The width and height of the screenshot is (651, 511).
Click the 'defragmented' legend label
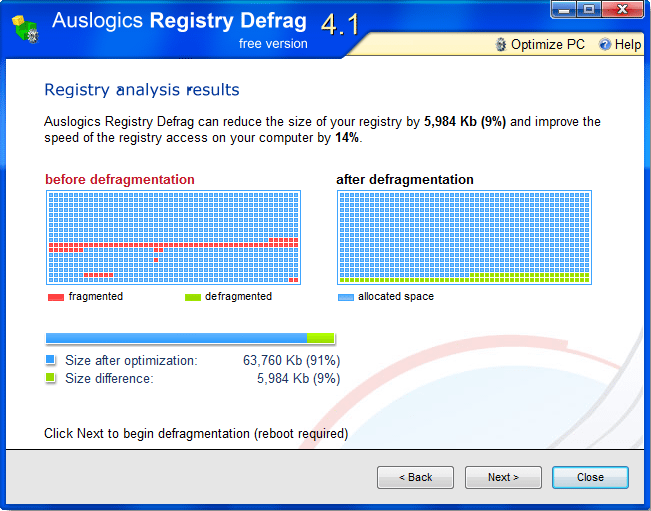click(x=238, y=296)
